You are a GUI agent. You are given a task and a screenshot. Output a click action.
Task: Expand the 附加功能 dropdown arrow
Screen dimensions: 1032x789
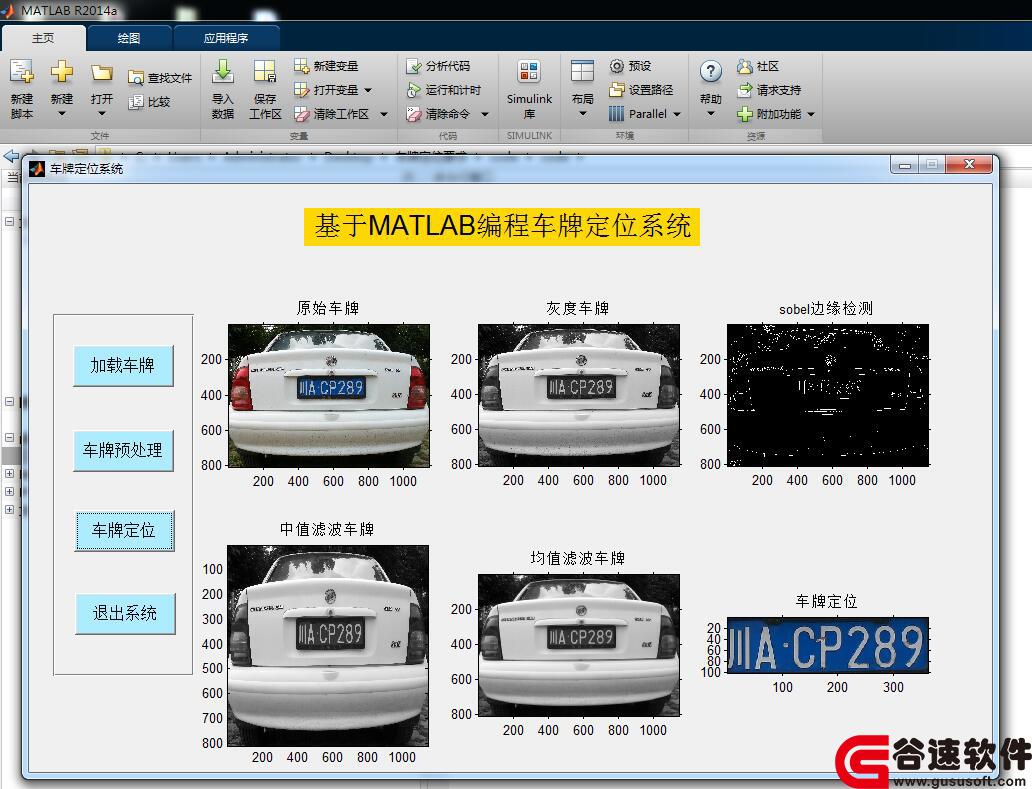(x=811, y=115)
